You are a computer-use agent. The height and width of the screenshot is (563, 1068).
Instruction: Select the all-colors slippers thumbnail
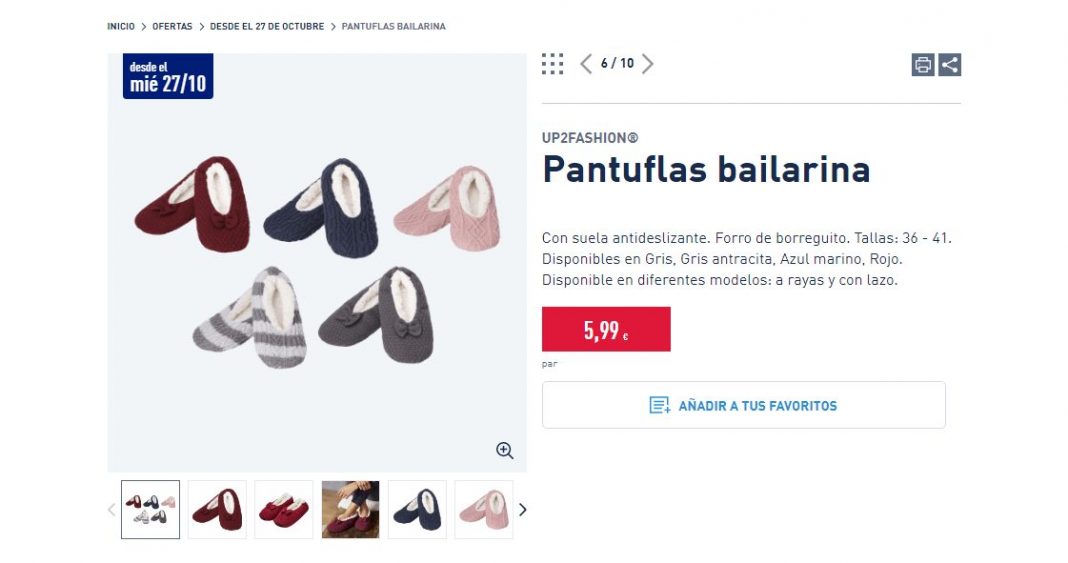click(x=151, y=510)
